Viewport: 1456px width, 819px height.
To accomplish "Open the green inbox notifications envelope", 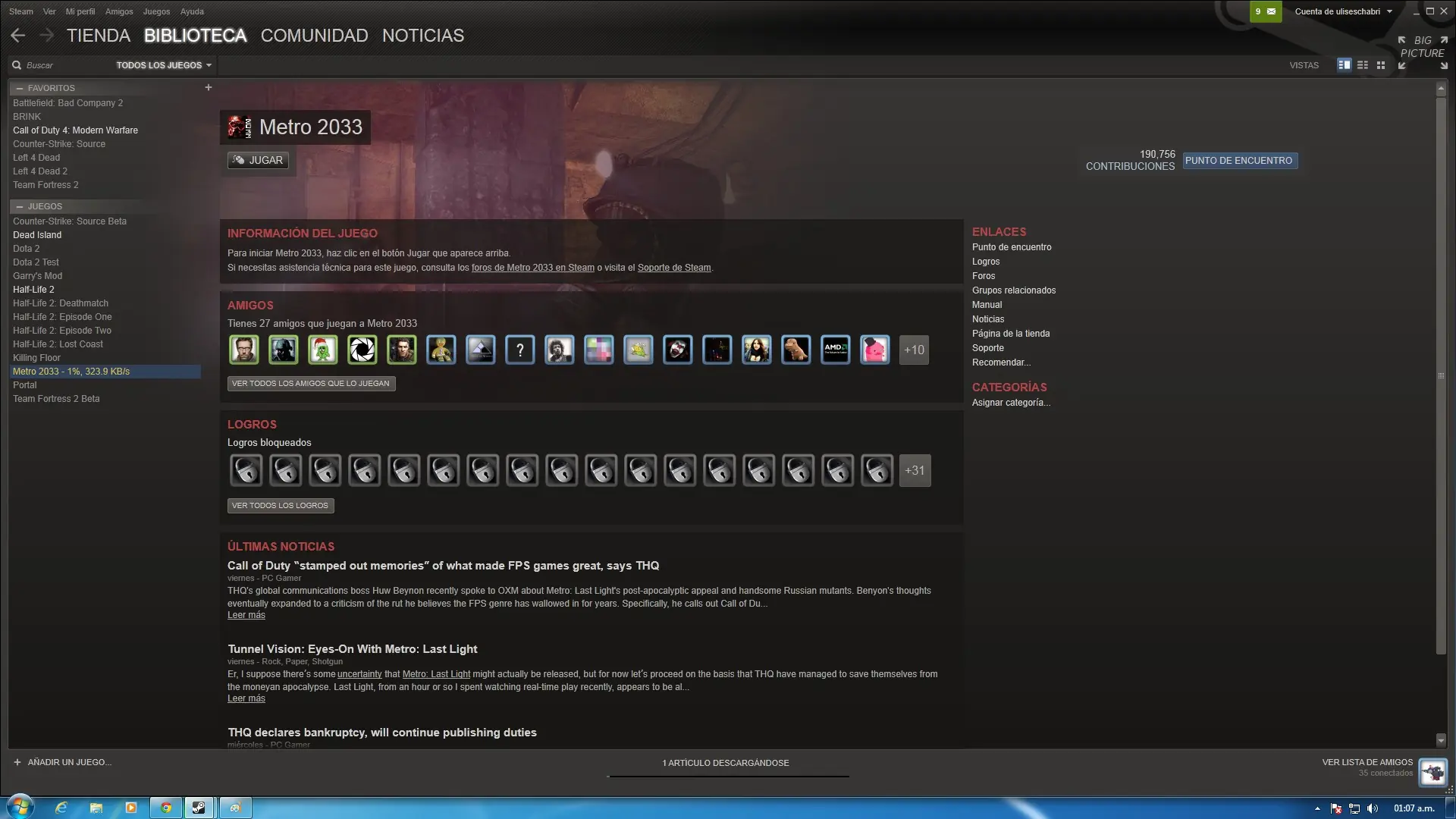I will (1265, 11).
